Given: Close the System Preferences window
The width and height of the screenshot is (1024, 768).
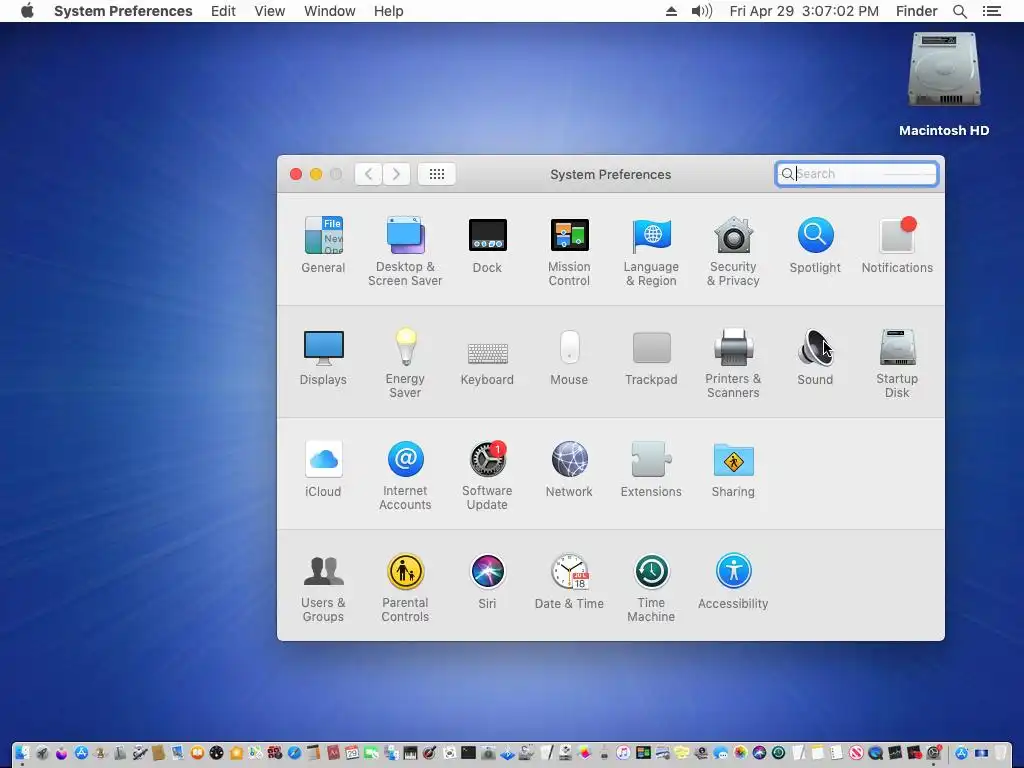Looking at the screenshot, I should tap(296, 174).
